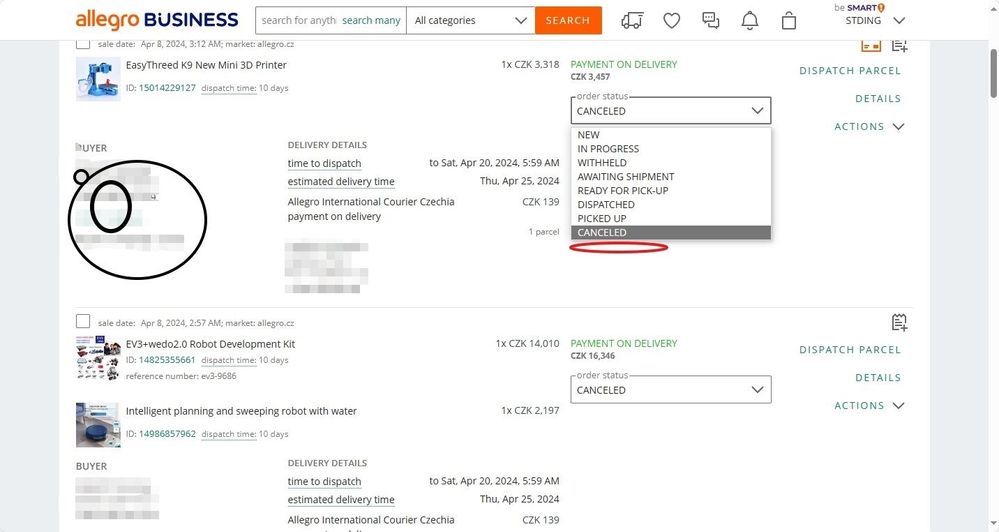Click estimated delivery time in first order

pyautogui.click(x=341, y=182)
